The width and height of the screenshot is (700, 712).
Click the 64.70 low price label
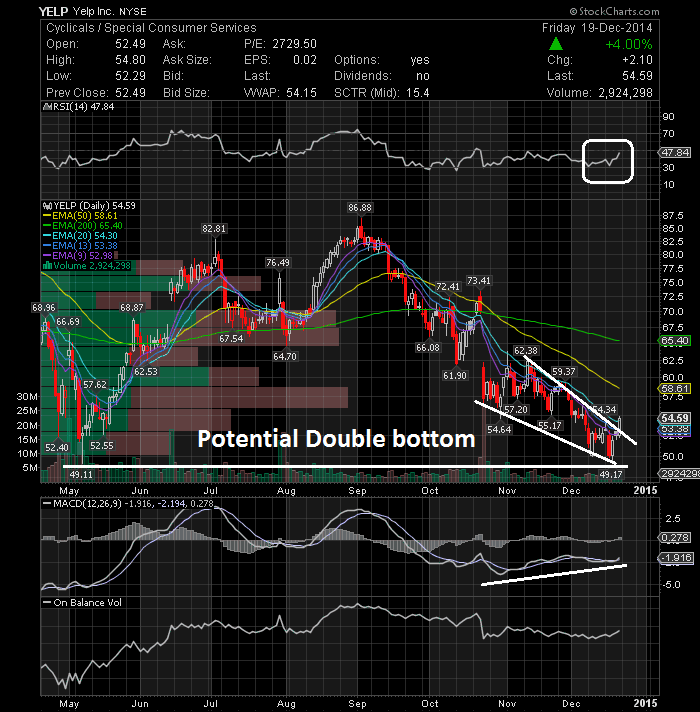[x=285, y=356]
